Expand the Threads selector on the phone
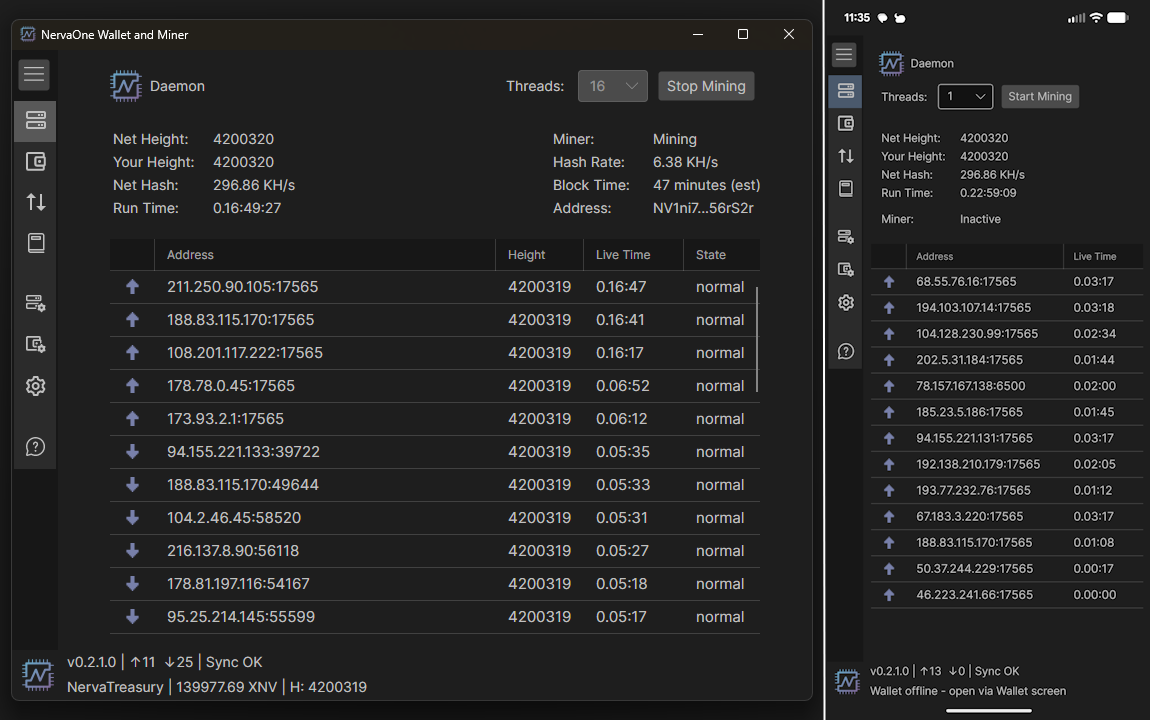1150x720 pixels. click(964, 96)
